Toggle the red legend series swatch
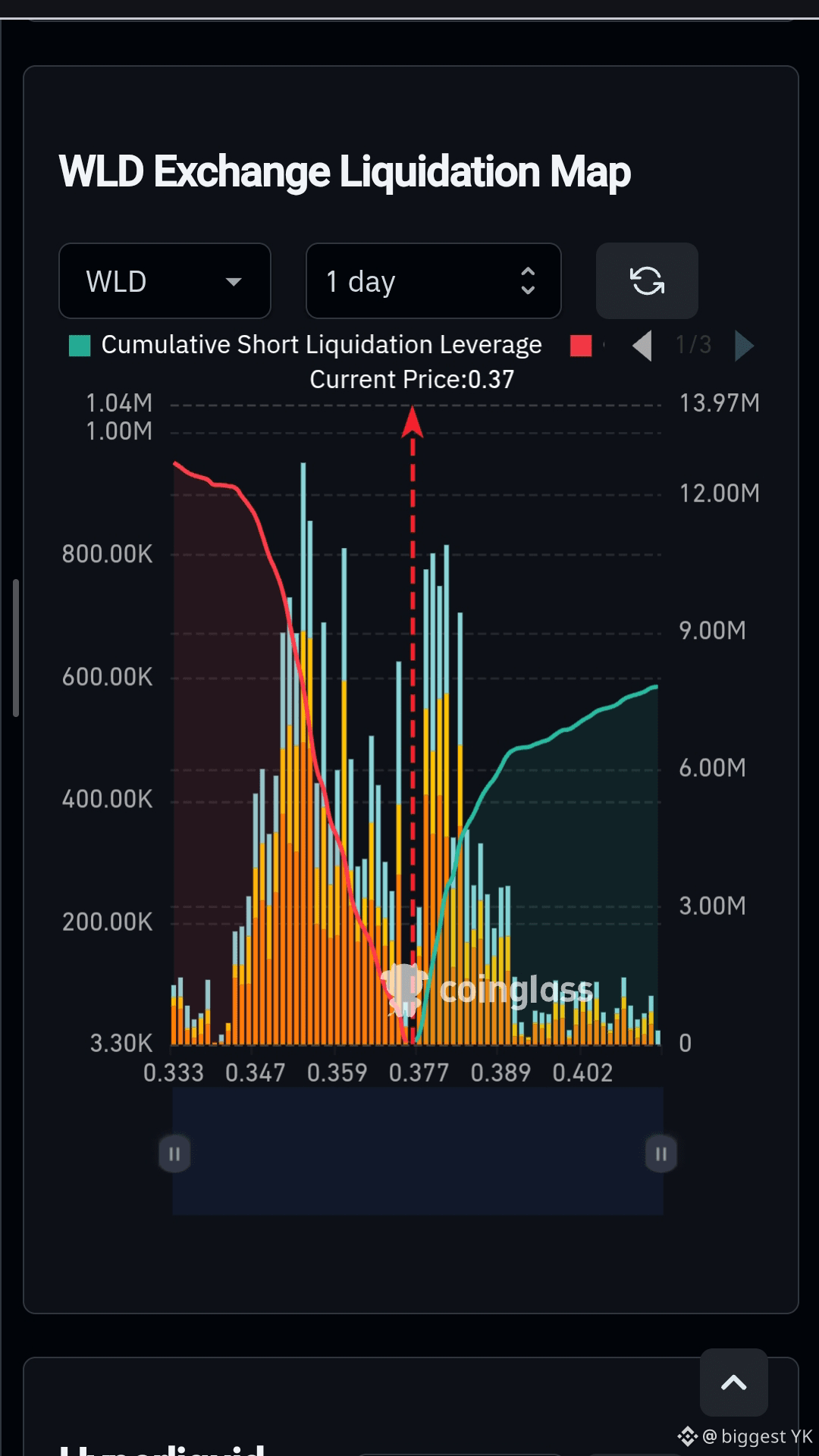The width and height of the screenshot is (819, 1456). [581, 346]
